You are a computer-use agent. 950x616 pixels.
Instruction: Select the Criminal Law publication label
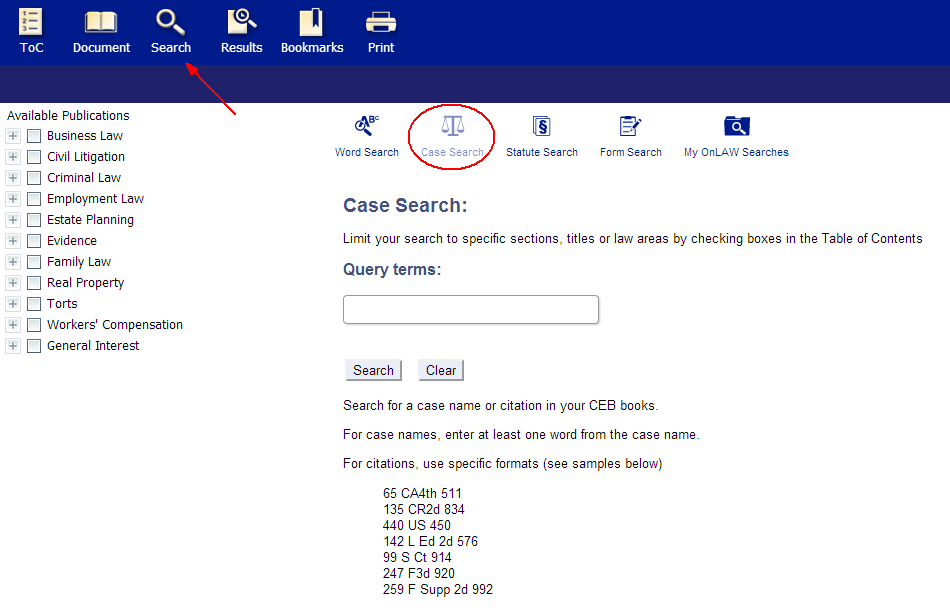[x=84, y=177]
